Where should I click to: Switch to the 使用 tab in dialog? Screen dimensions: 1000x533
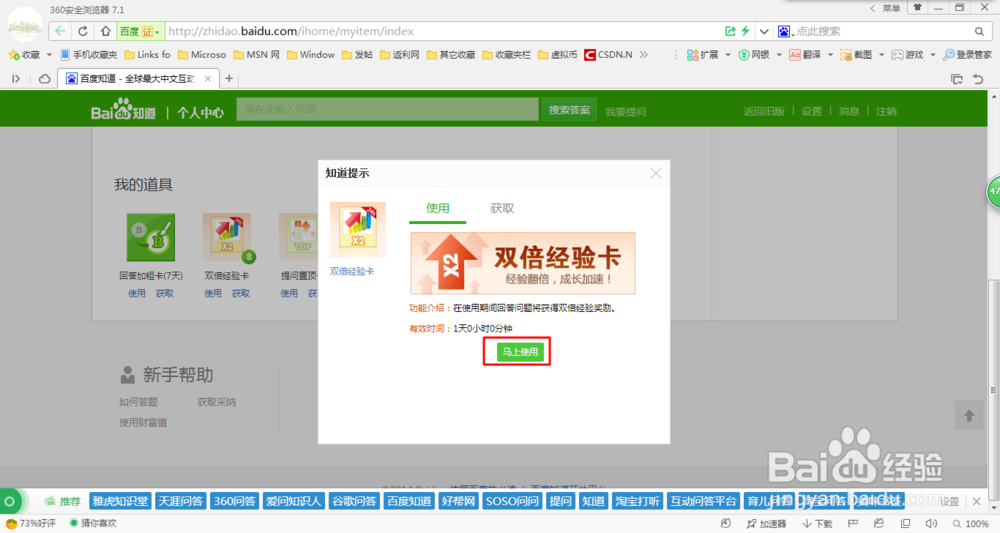(x=438, y=208)
